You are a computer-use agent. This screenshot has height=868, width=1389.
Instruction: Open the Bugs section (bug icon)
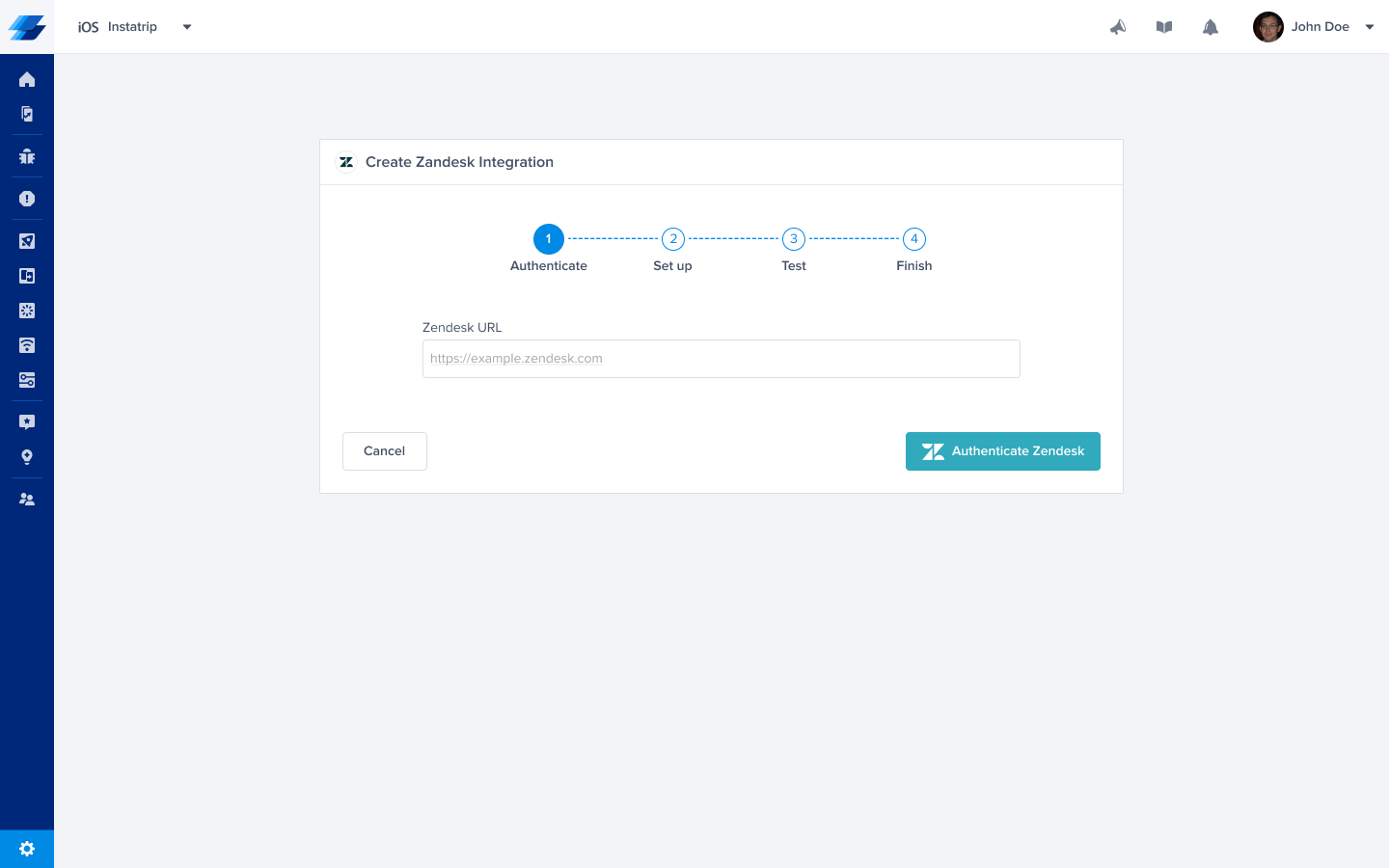click(27, 156)
